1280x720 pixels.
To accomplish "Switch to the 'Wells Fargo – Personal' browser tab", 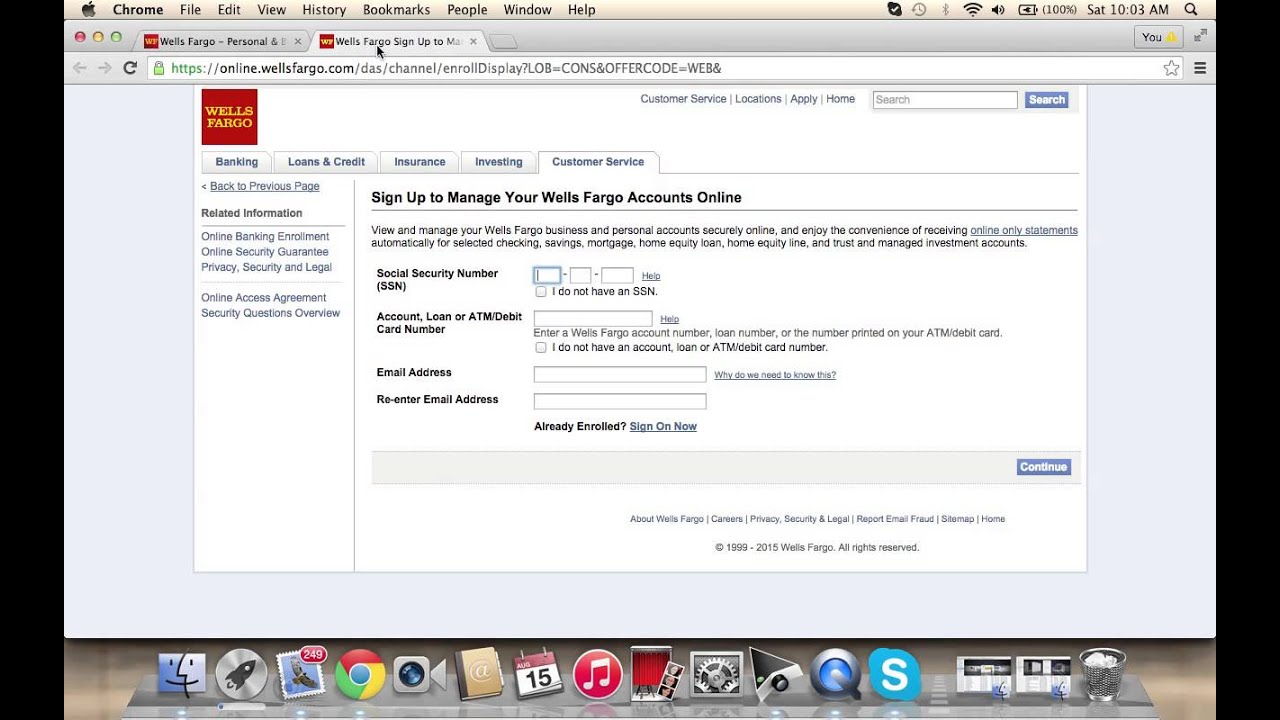I will [215, 41].
